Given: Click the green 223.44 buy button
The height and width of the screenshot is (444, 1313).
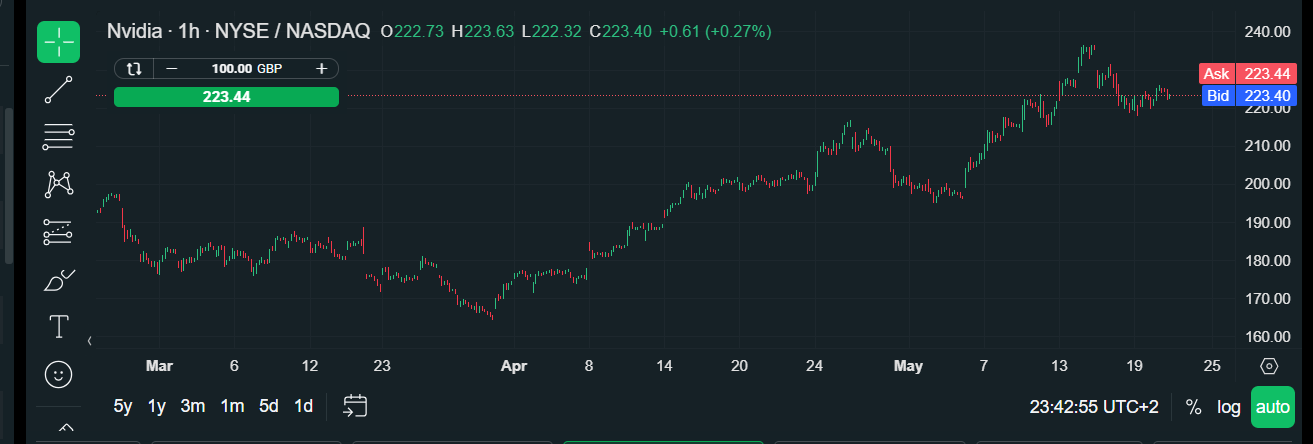Looking at the screenshot, I should click(x=226, y=97).
